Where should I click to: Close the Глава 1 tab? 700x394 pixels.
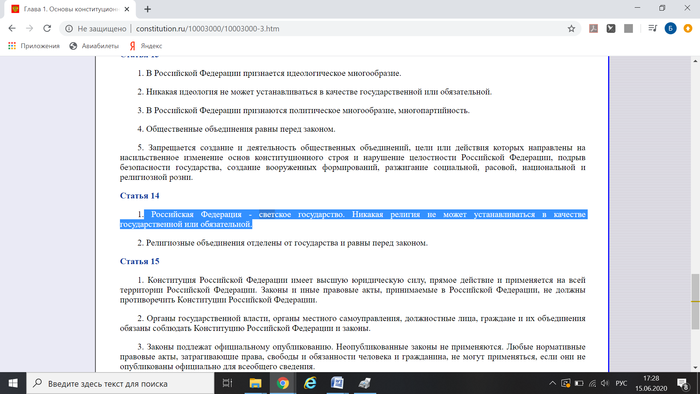point(127,9)
